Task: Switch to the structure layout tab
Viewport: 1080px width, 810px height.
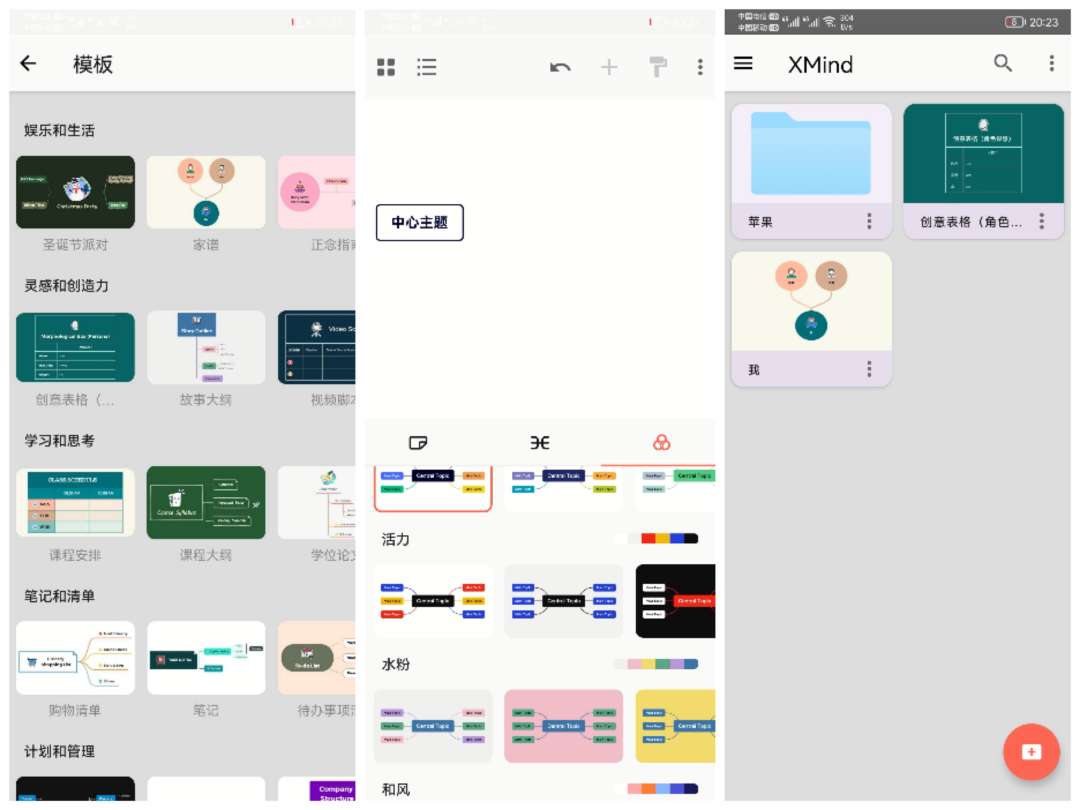Action: coord(540,443)
